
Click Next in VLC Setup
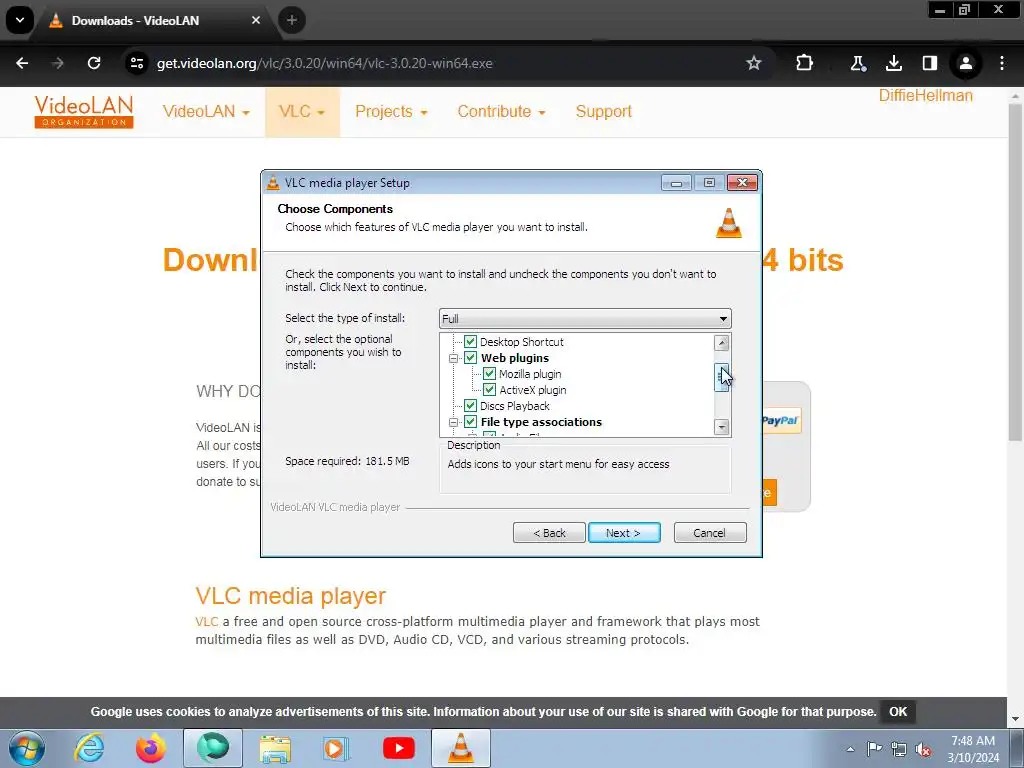624,533
